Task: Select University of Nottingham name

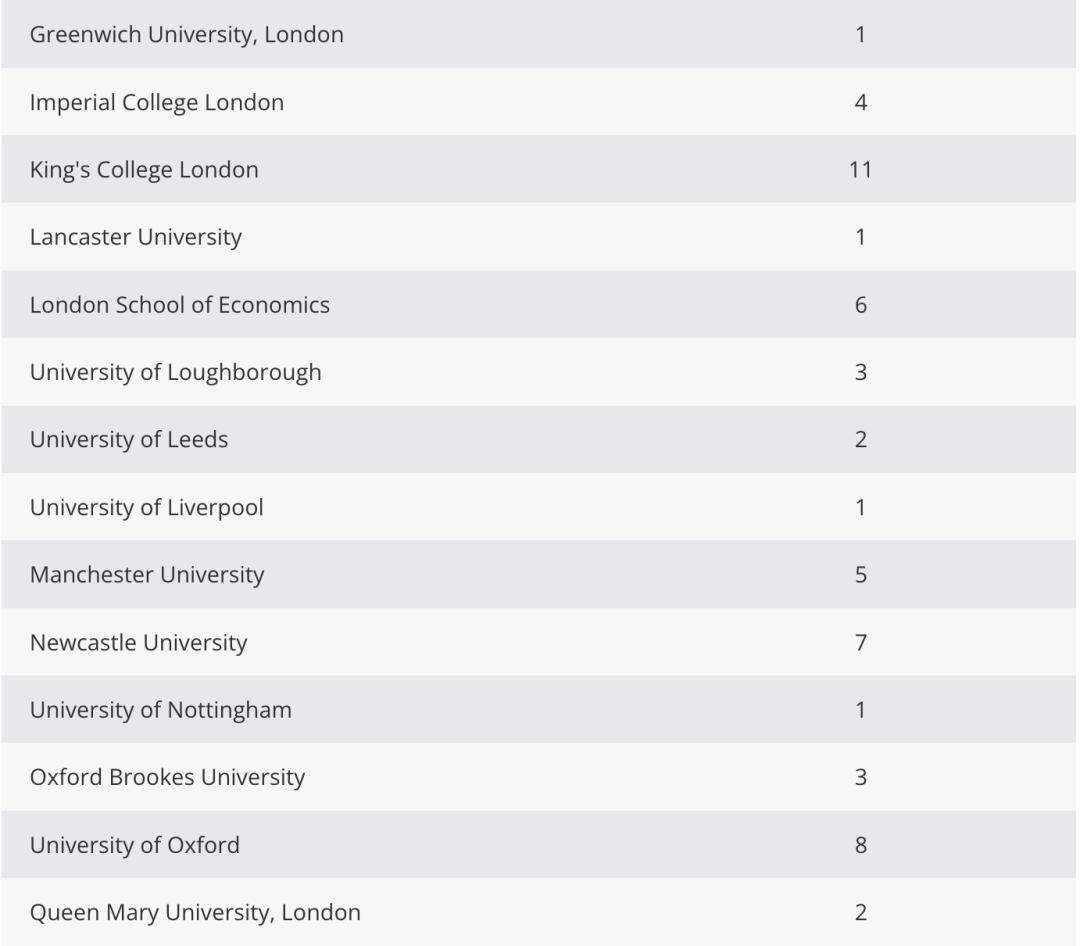Action: 160,710
